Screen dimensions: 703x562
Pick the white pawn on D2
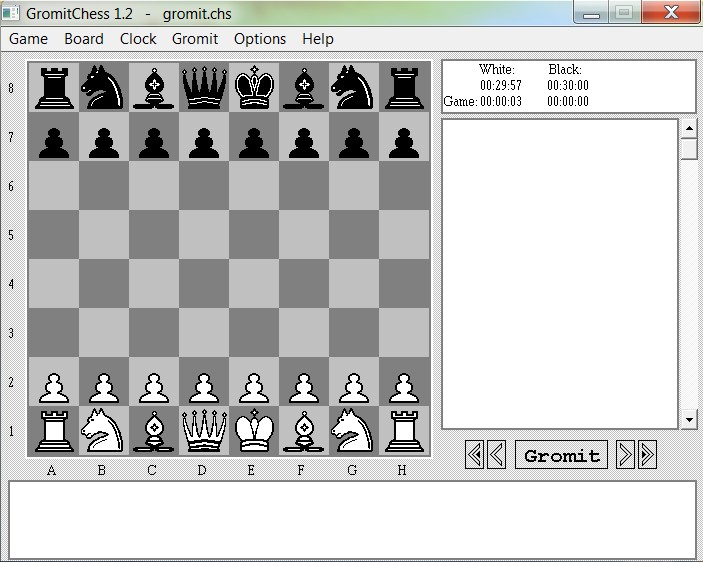coord(204,388)
